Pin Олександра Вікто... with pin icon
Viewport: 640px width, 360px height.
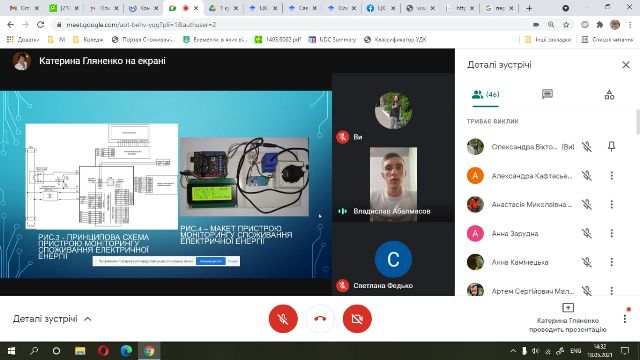click(611, 147)
